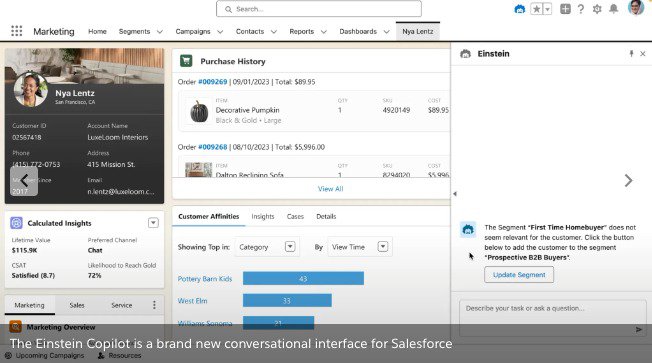Pin the Einstein panel
The width and height of the screenshot is (652, 363).
click(631, 54)
